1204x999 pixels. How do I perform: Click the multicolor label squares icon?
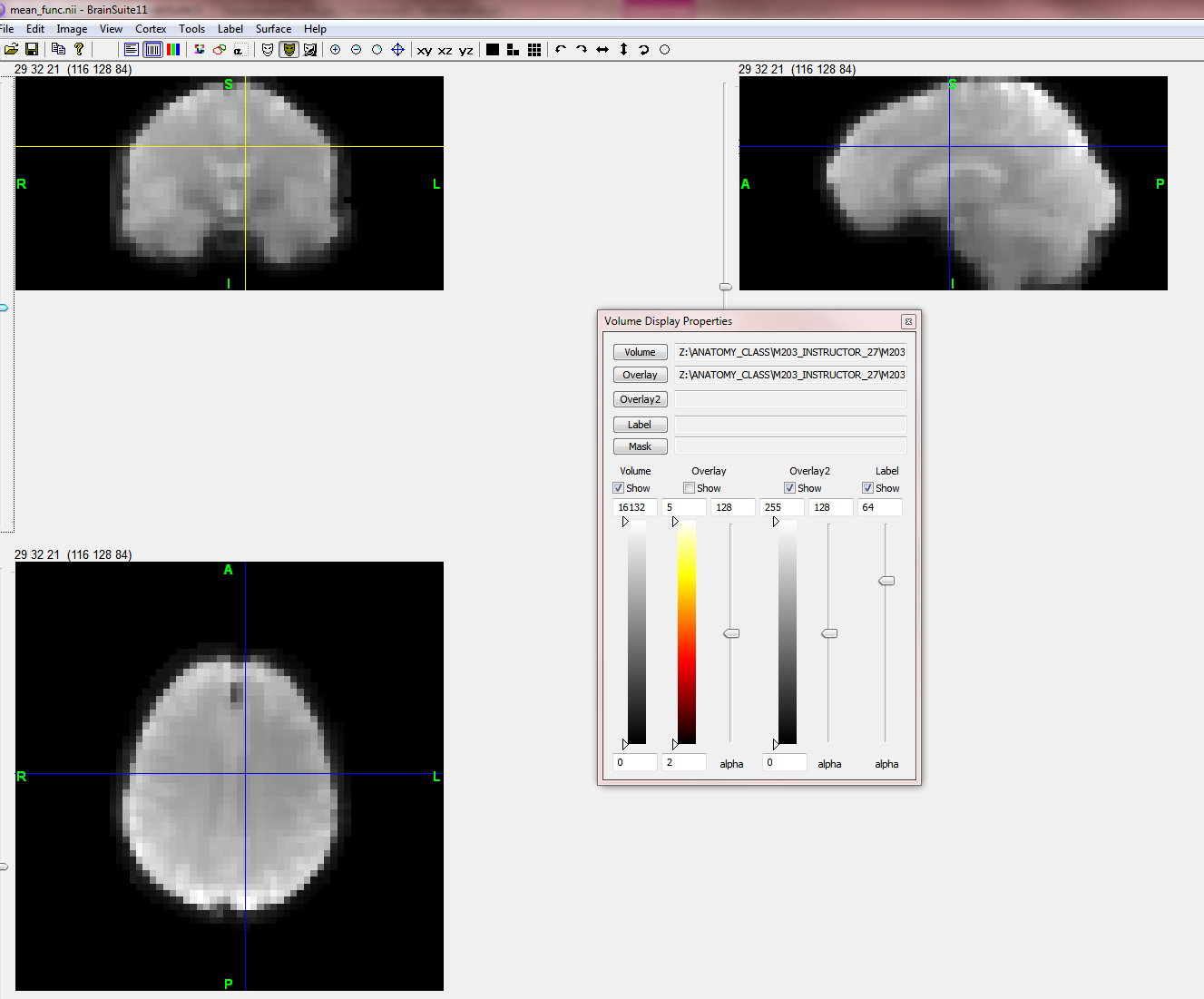200,49
